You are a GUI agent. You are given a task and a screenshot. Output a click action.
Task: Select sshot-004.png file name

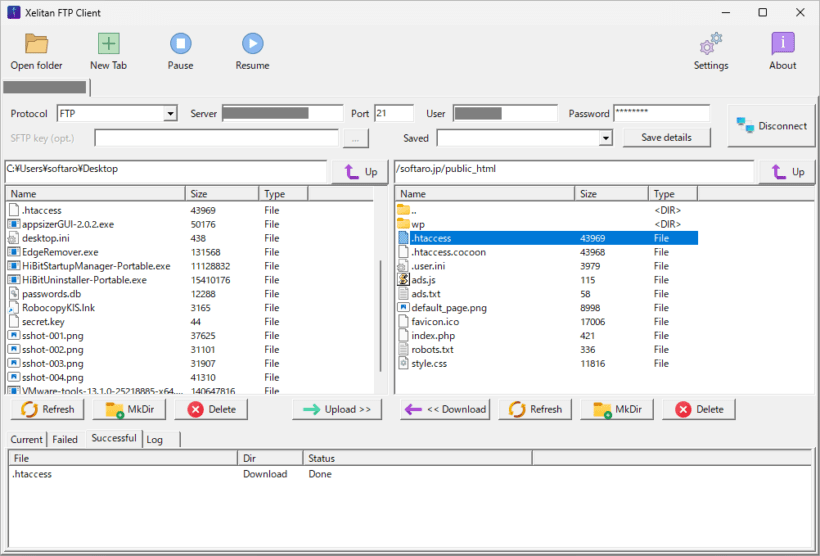(52, 378)
